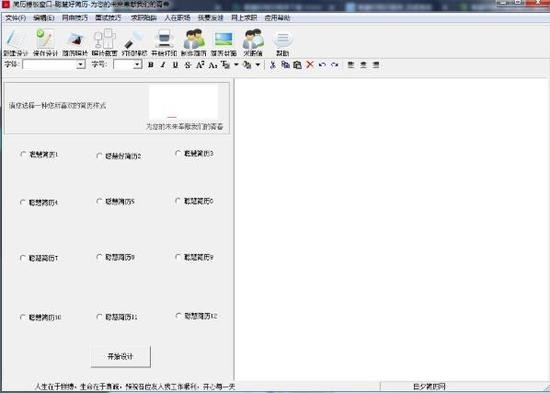The width and height of the screenshot is (550, 393).
Task: Expand the text color dropdown arrow
Action: pyautogui.click(x=236, y=65)
